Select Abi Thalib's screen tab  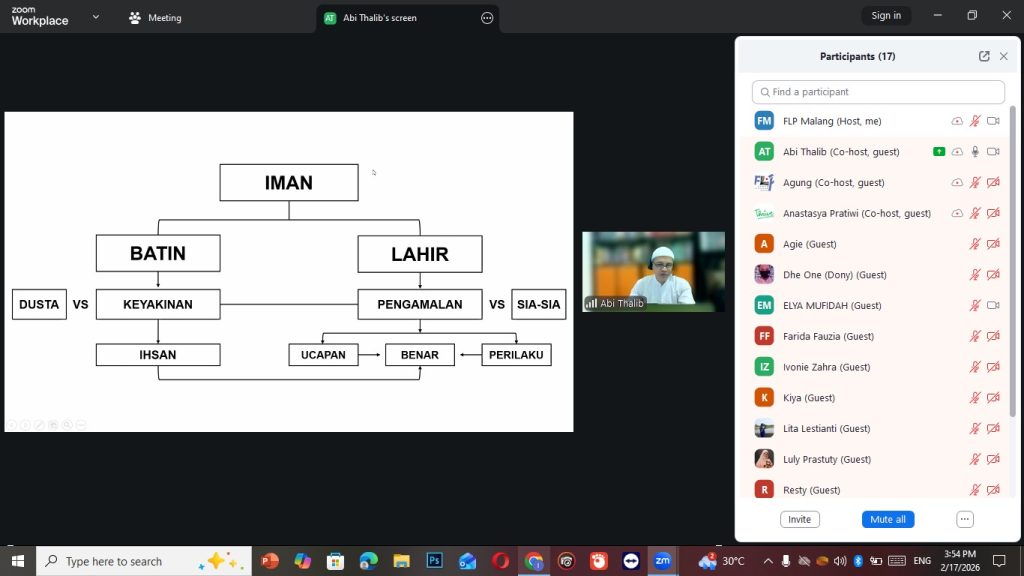pyautogui.click(x=379, y=18)
